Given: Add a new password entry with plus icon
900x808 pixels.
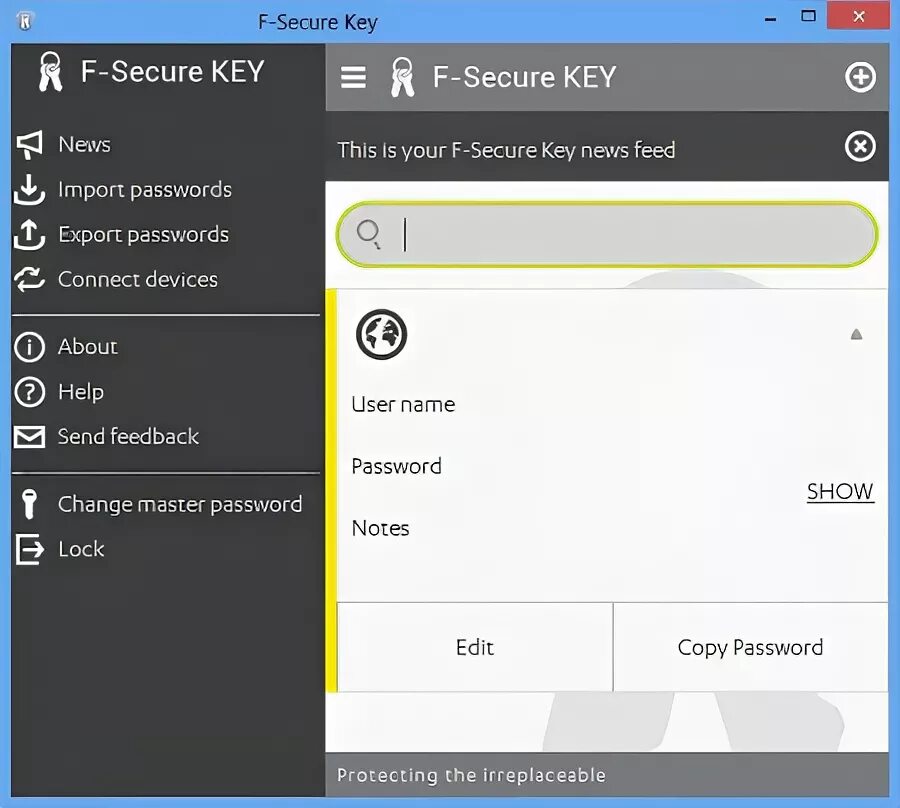Looking at the screenshot, I should 860,77.
